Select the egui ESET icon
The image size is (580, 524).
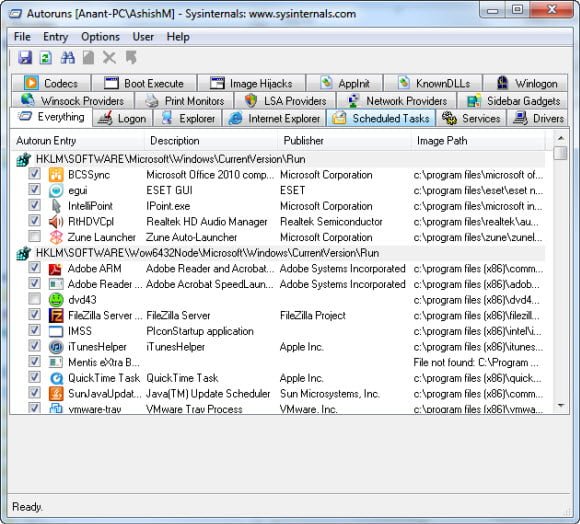click(56, 190)
